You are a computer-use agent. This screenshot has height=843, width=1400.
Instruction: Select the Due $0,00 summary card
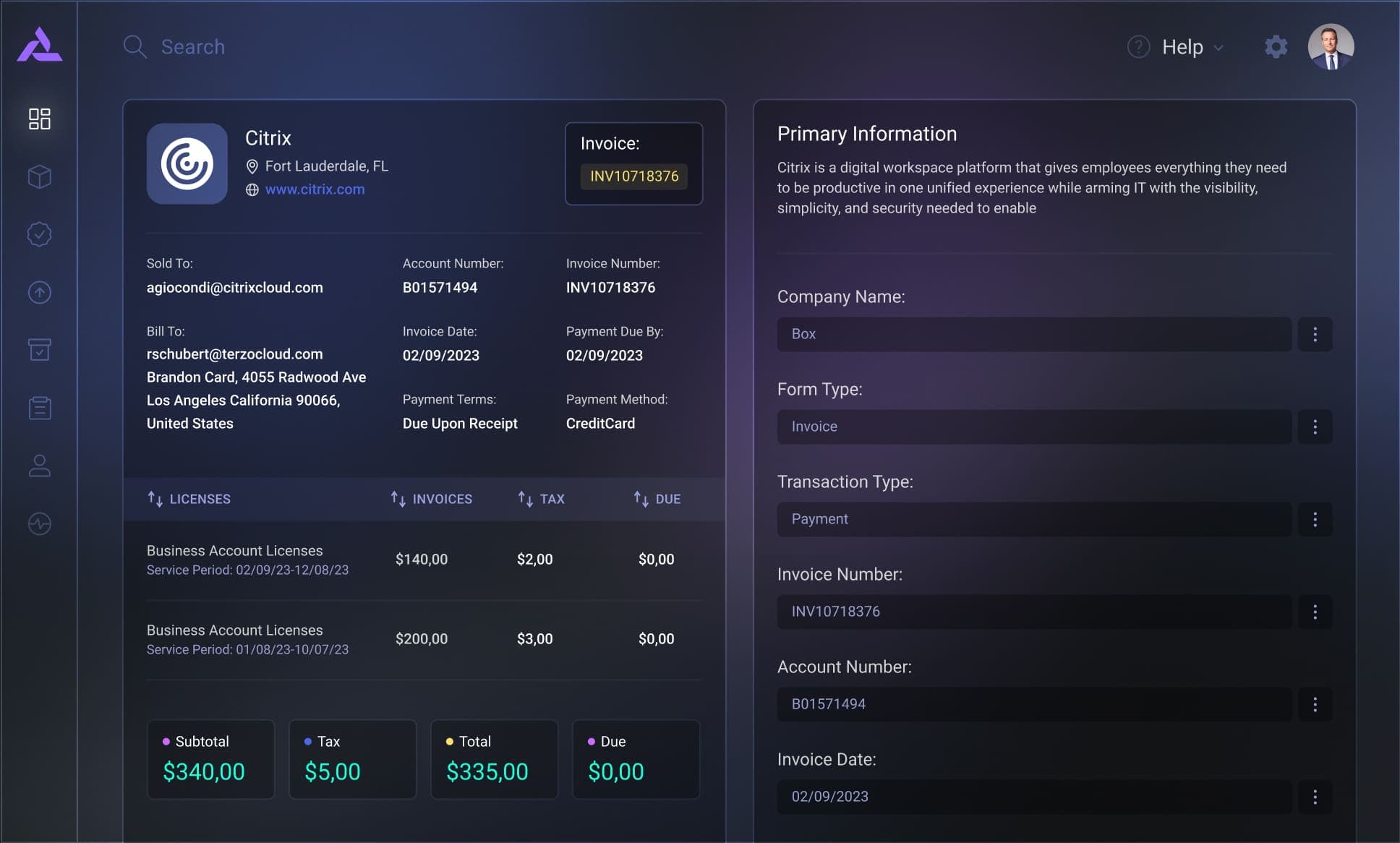[x=636, y=759]
